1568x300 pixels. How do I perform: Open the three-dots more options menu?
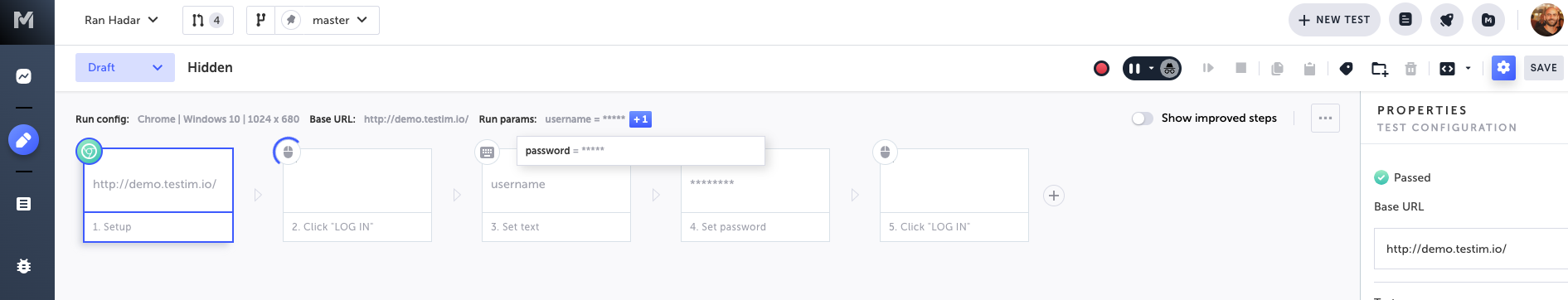pyautogui.click(x=1325, y=118)
